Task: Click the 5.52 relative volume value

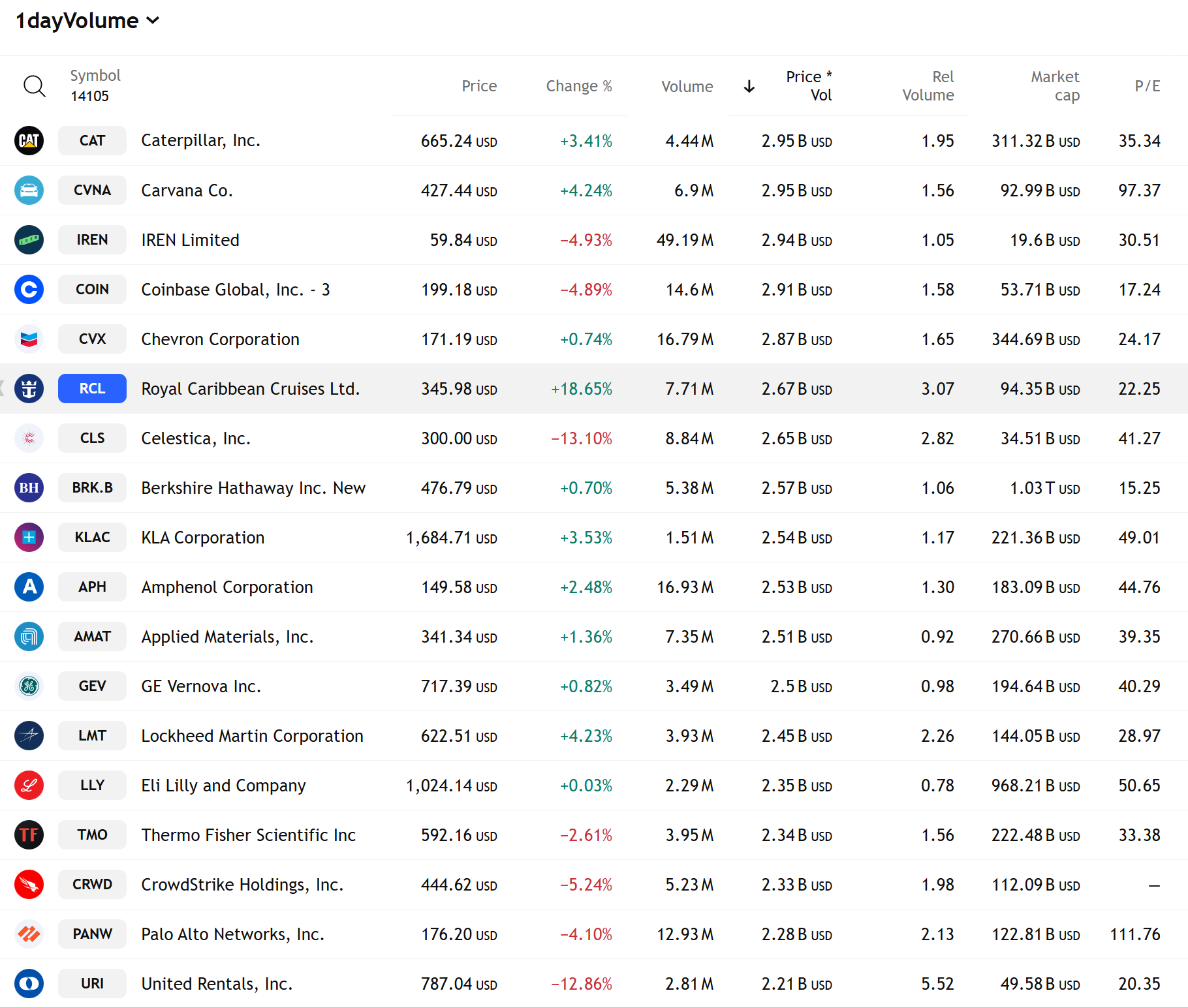Action: pos(937,984)
